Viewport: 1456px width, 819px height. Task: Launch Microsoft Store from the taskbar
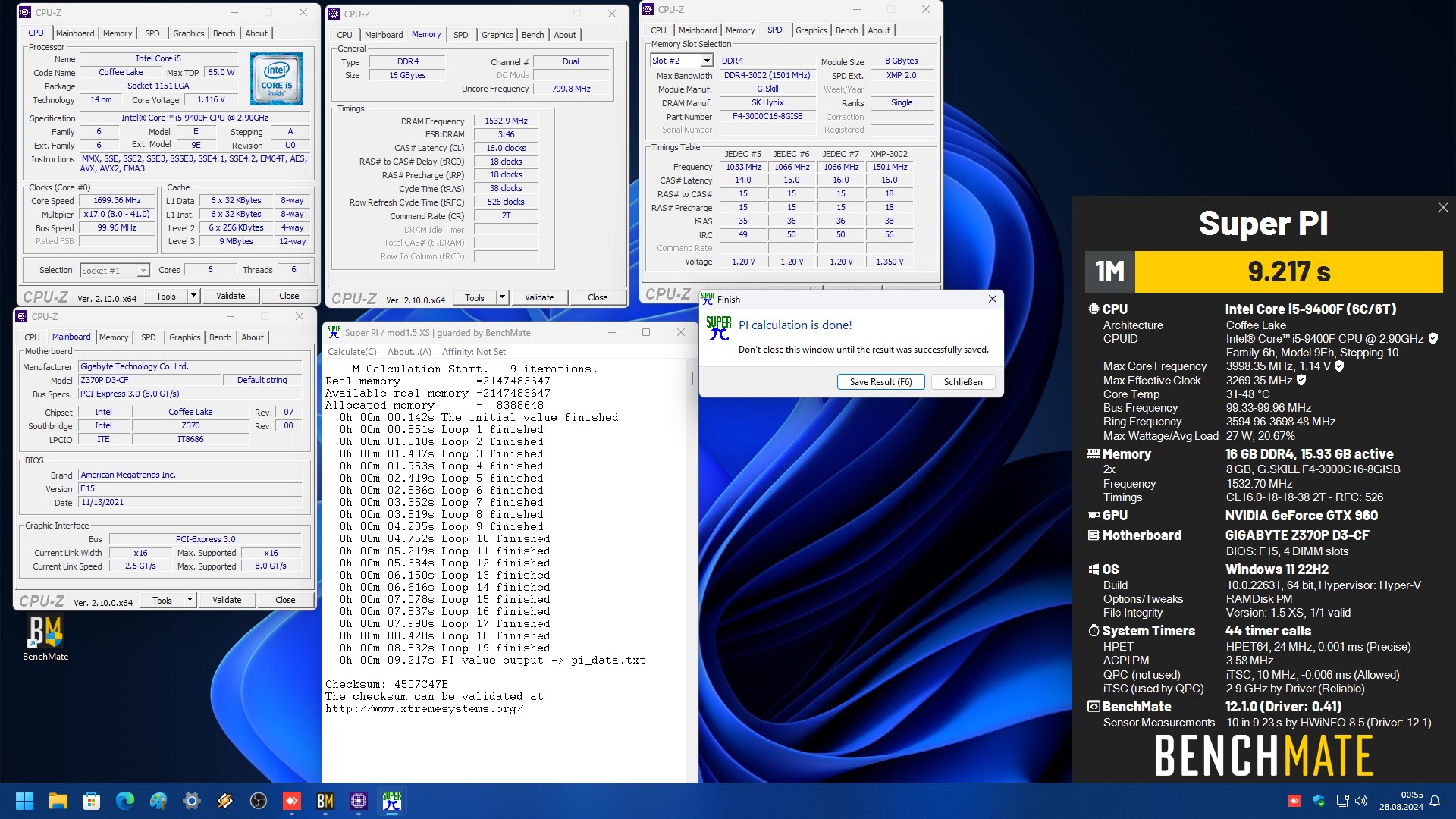click(91, 801)
